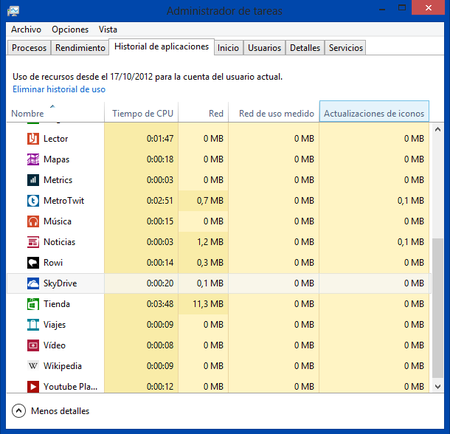
Task: Click the vertical scrollbar thumb
Action: click(438, 308)
